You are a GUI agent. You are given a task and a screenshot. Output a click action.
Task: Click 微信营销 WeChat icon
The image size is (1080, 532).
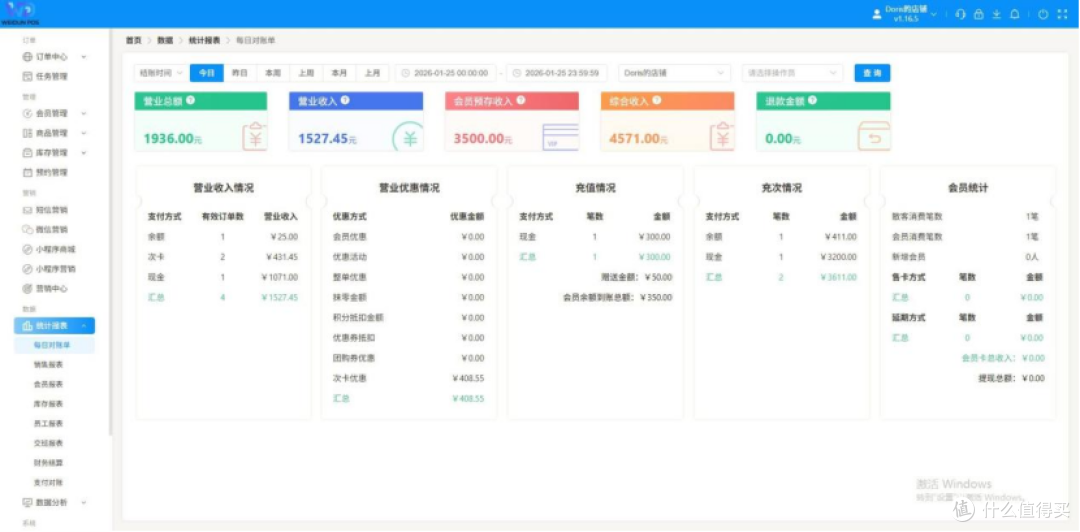click(x=28, y=229)
